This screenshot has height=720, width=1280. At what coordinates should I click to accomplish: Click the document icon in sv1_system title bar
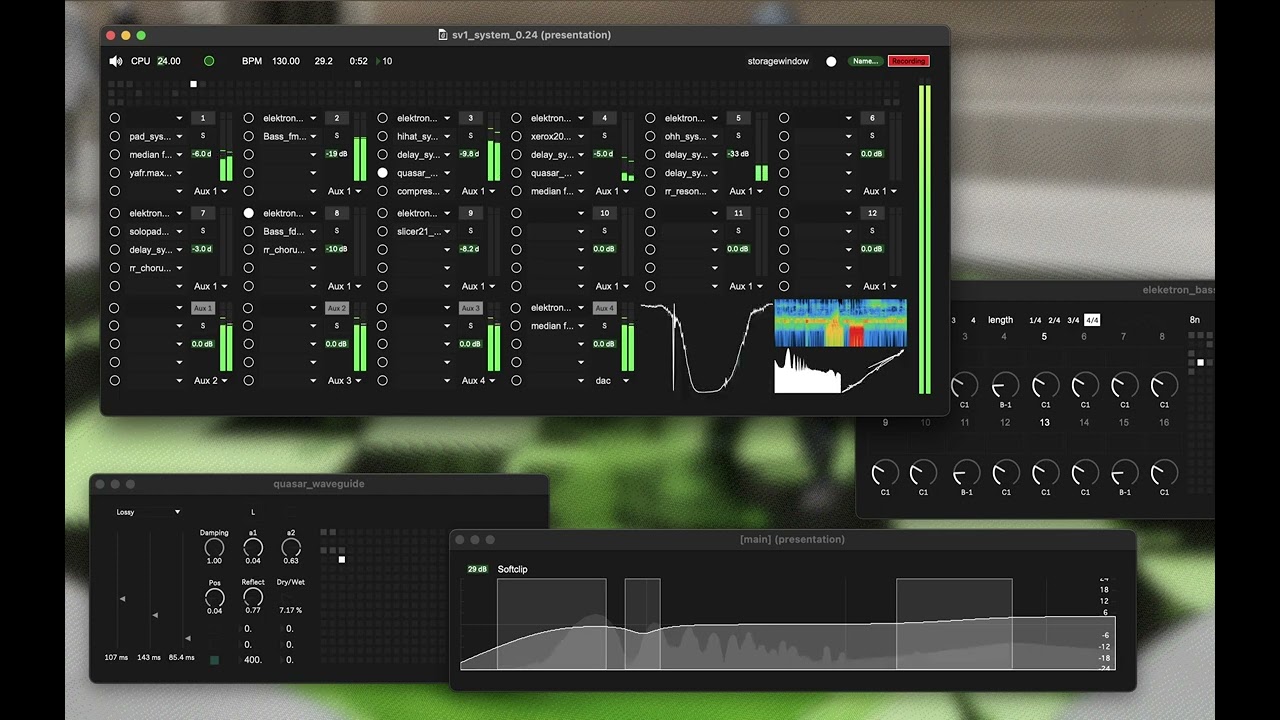443,35
